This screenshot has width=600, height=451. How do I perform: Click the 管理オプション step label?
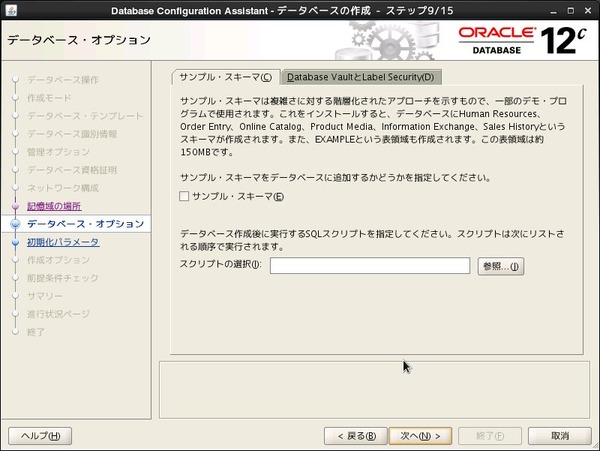pos(58,152)
